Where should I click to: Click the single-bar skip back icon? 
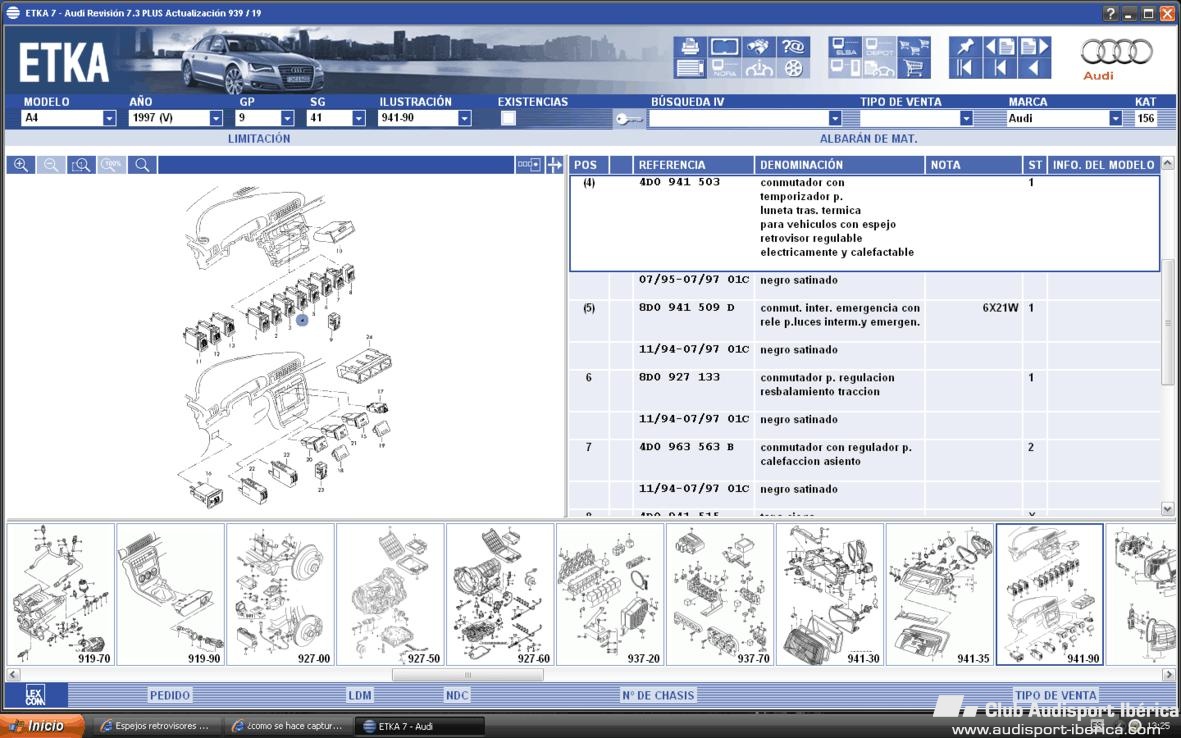(999, 69)
